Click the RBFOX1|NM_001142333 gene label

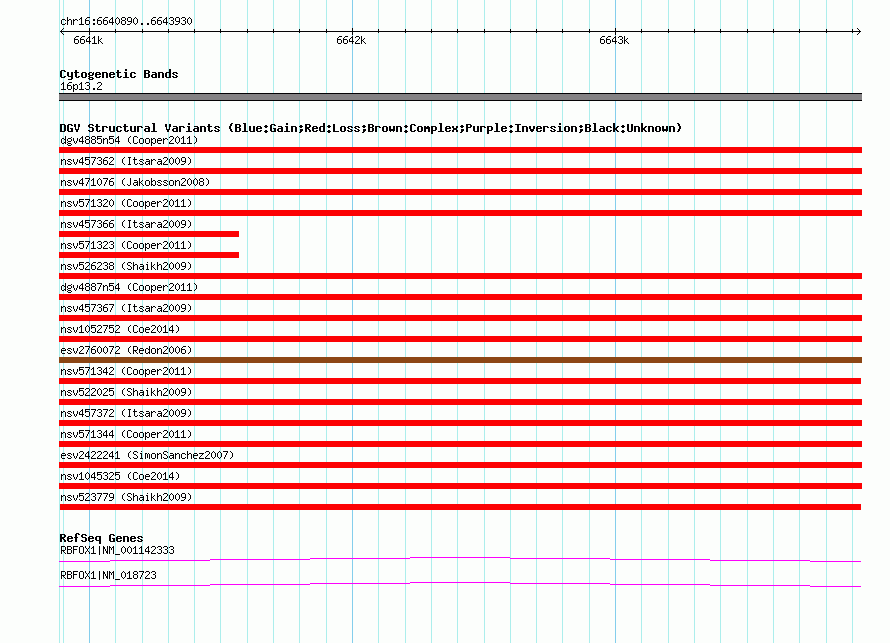[117, 550]
